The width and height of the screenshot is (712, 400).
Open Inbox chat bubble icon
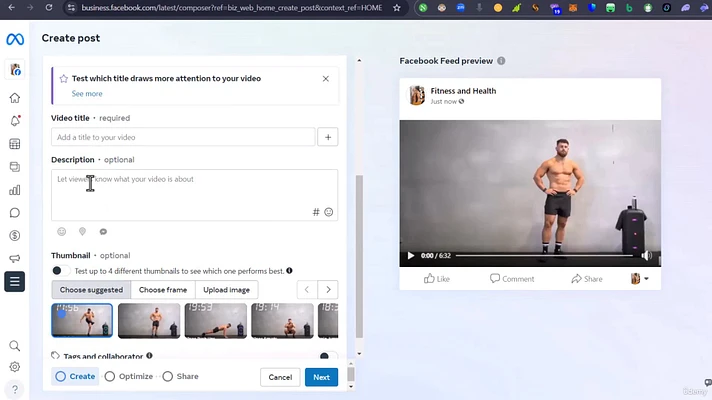(x=14, y=213)
